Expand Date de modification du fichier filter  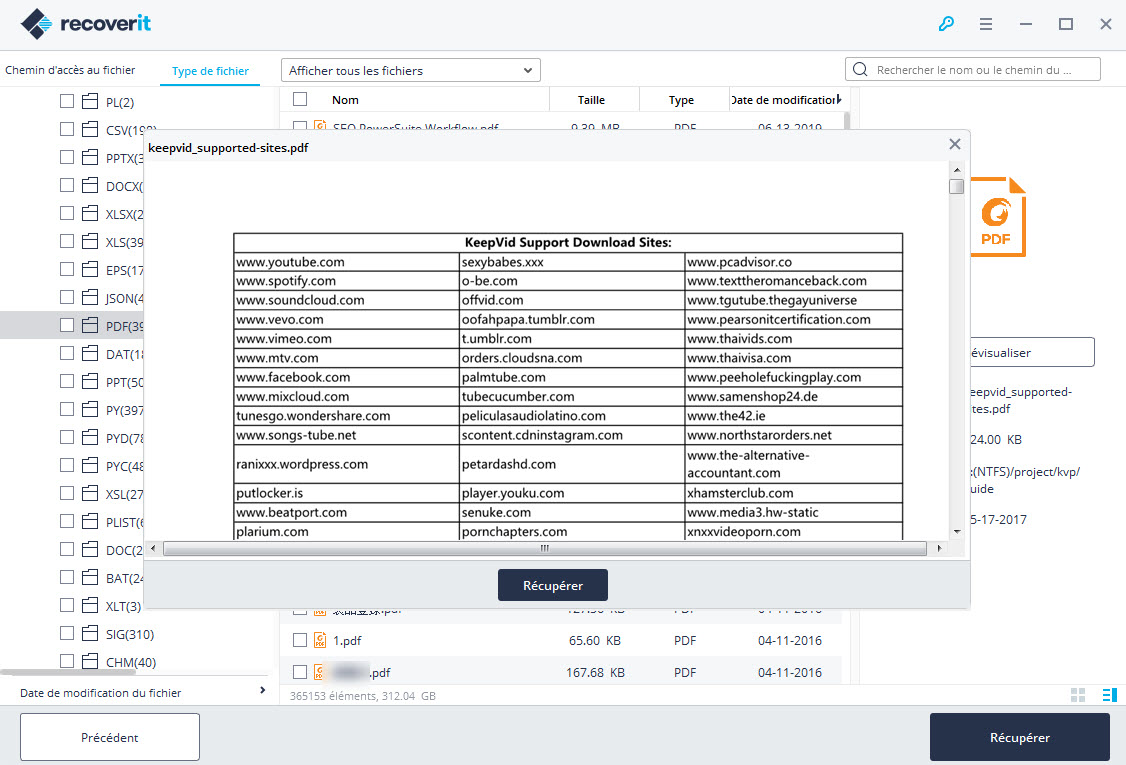coord(263,690)
